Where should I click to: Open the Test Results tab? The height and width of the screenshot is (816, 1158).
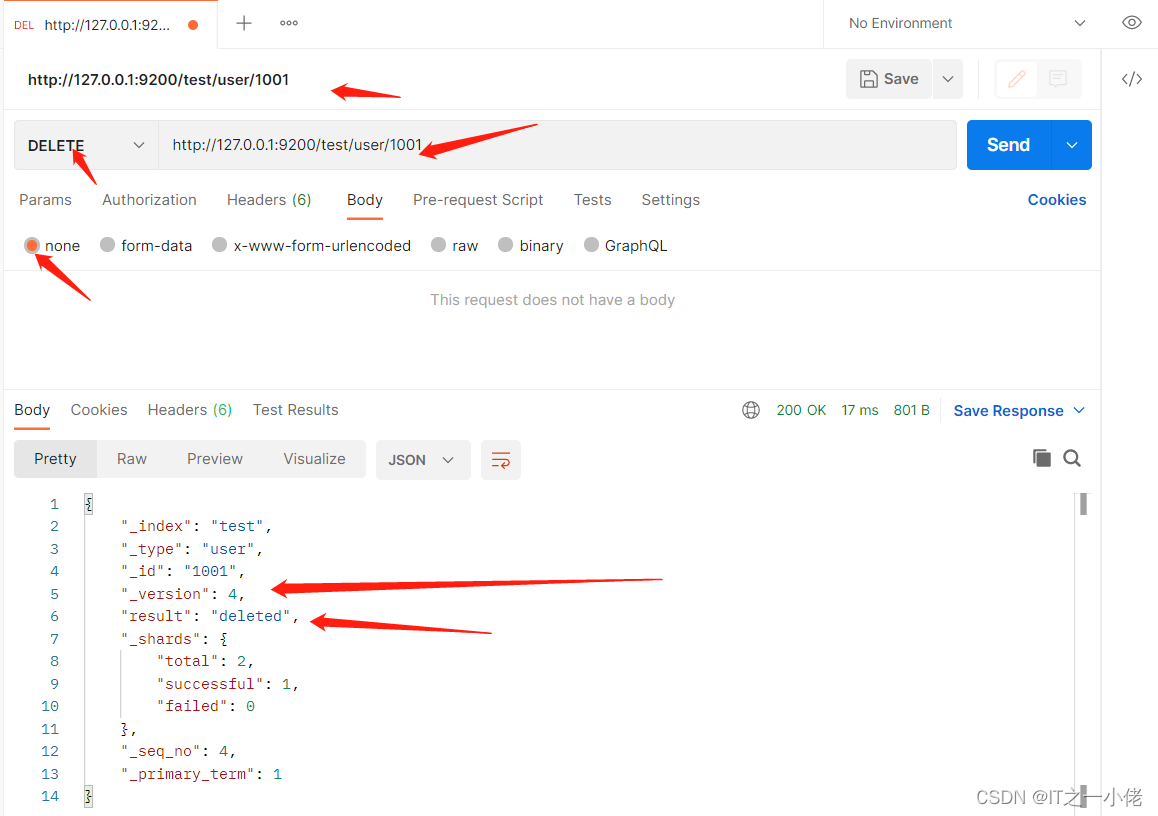pyautogui.click(x=295, y=410)
